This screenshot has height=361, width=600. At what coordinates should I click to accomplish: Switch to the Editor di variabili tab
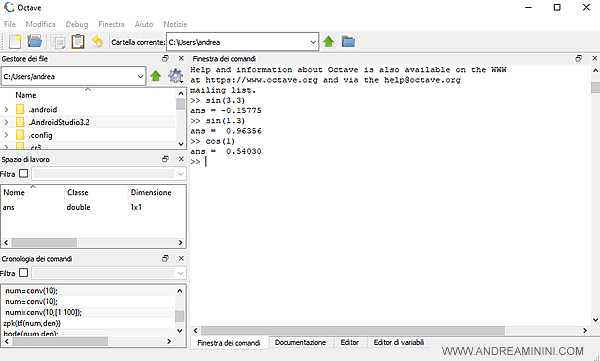(399, 342)
